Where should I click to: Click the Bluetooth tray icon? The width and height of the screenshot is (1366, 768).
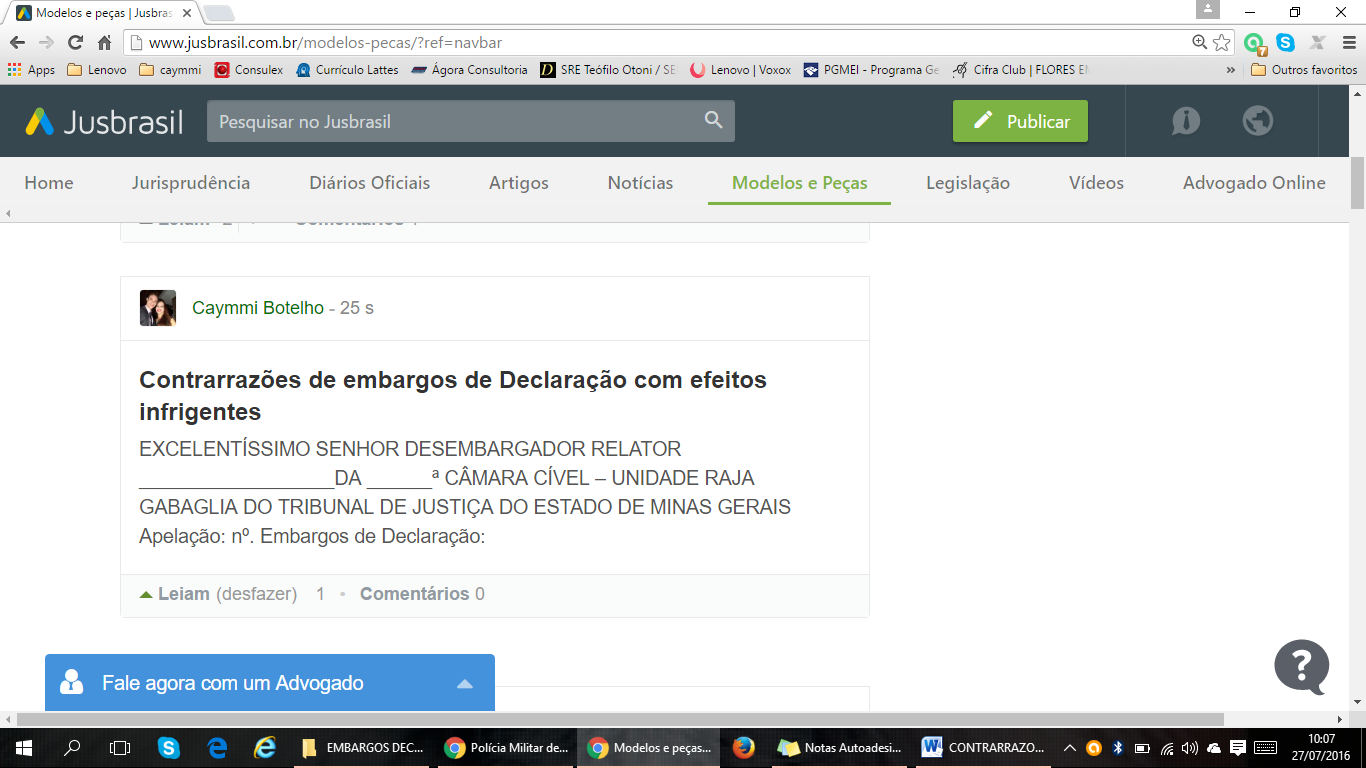point(1118,748)
